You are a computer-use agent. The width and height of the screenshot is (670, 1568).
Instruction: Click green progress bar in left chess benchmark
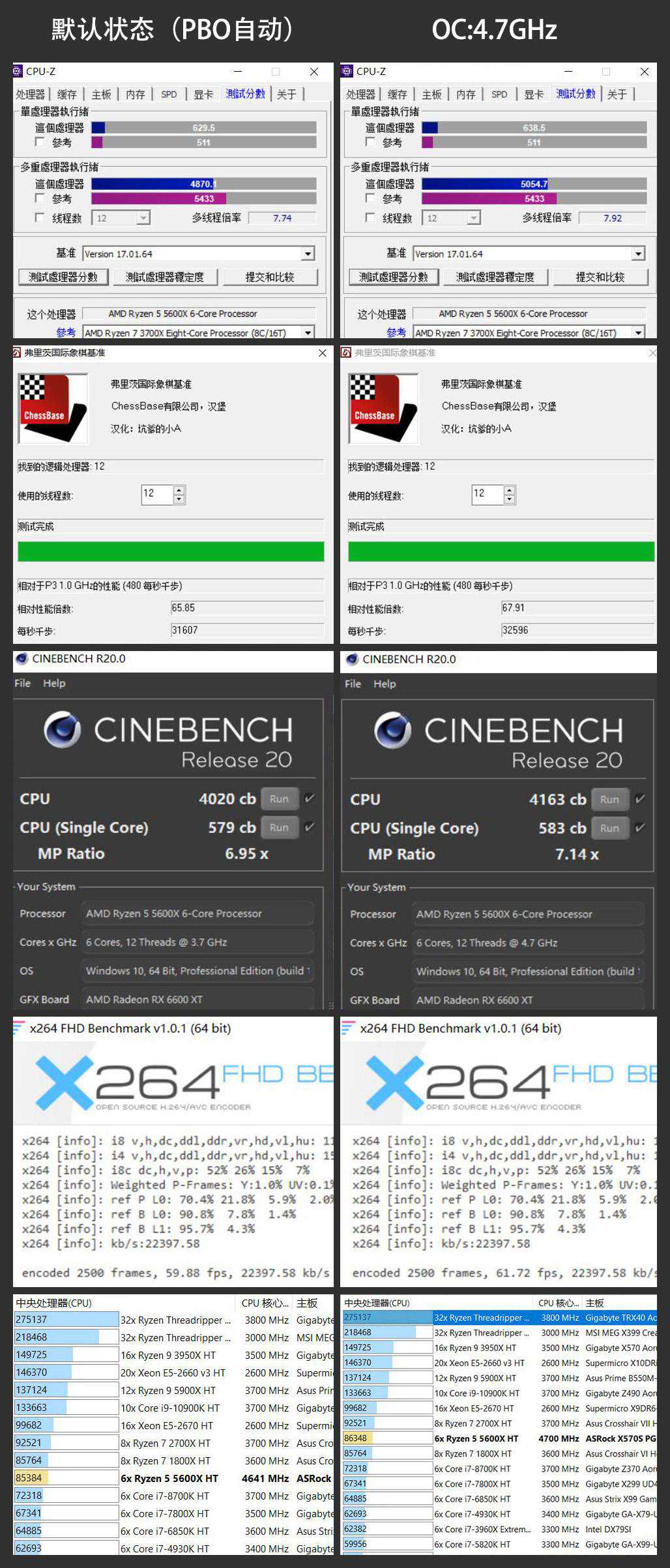tap(171, 551)
